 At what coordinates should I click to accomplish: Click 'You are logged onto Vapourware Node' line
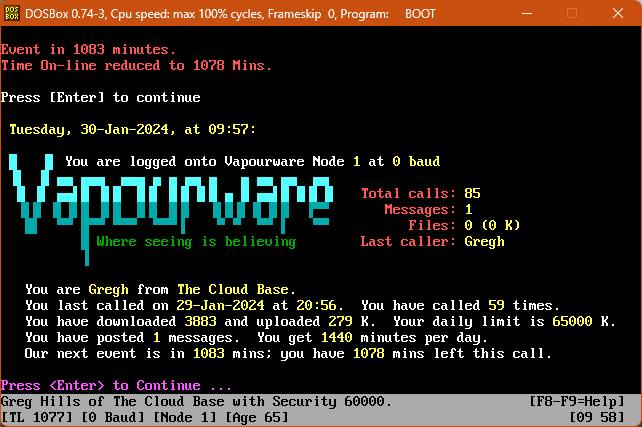[253, 161]
